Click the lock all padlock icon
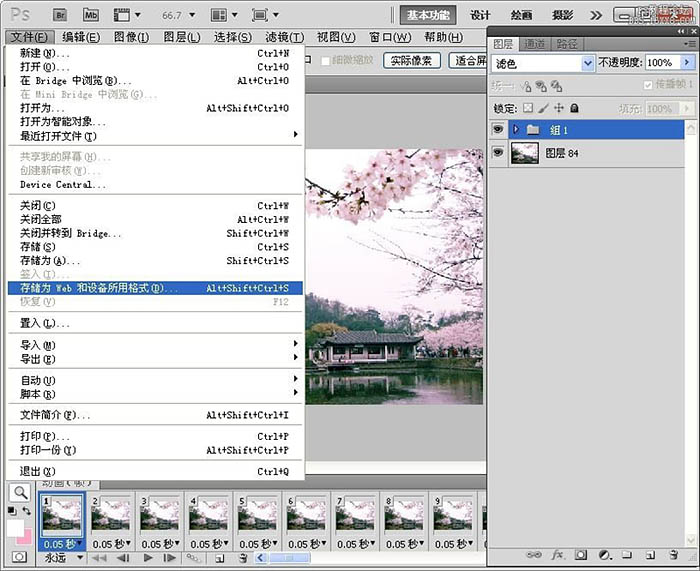Viewport: 700px width, 571px height. point(575,108)
